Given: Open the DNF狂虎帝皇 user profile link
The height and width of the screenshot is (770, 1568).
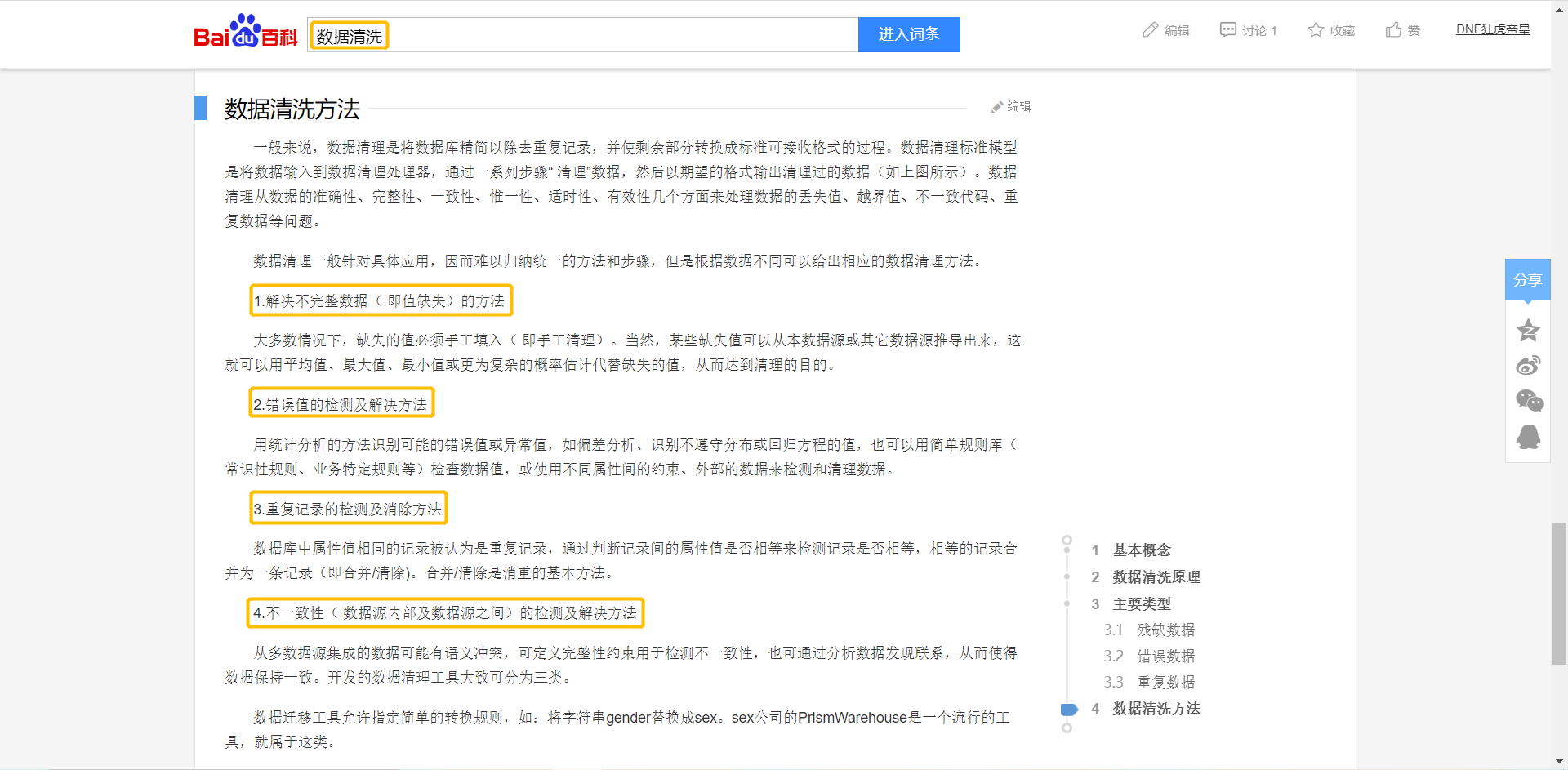Looking at the screenshot, I should click(1493, 28).
